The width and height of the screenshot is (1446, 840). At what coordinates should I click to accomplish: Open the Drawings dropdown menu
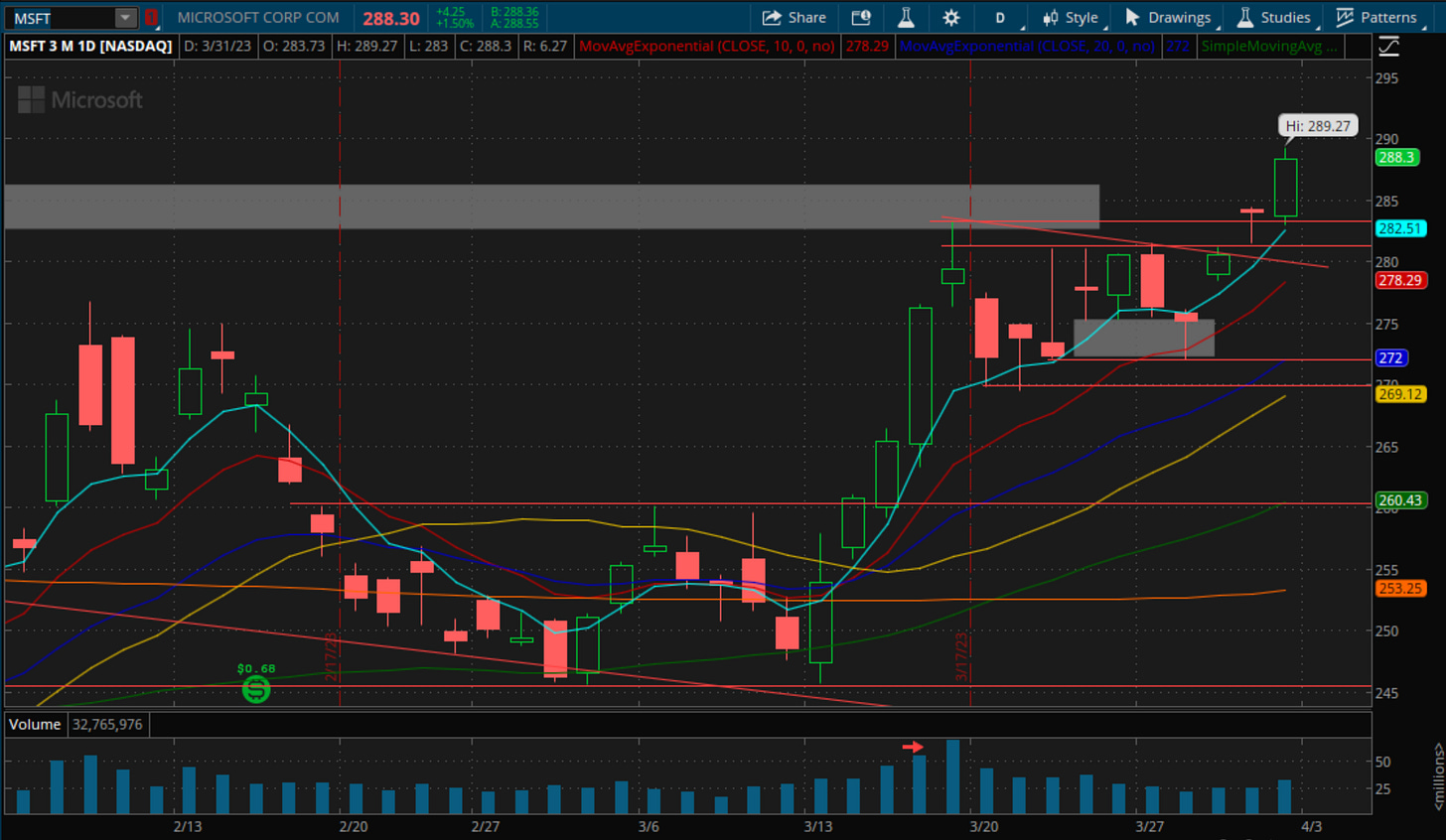pos(1168,18)
